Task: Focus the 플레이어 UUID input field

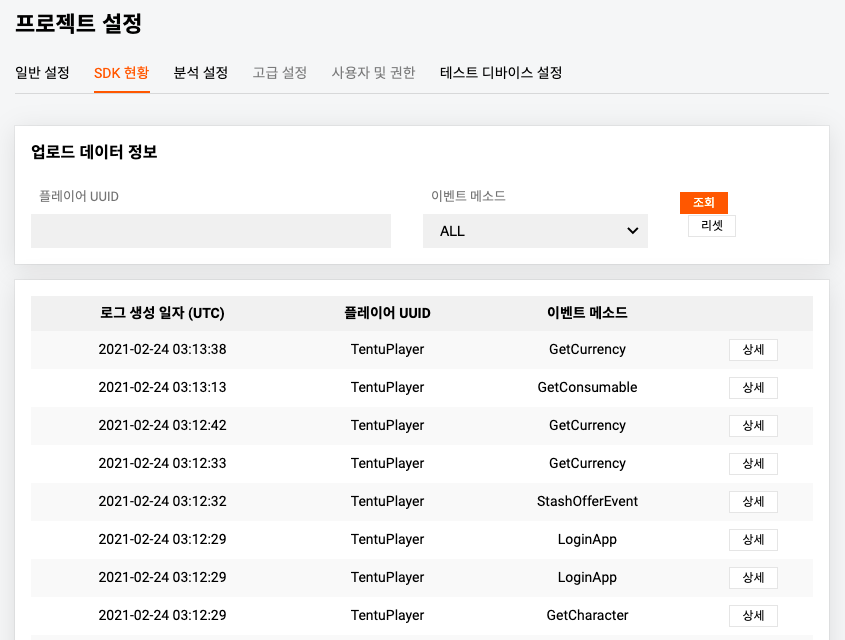Action: click(211, 231)
